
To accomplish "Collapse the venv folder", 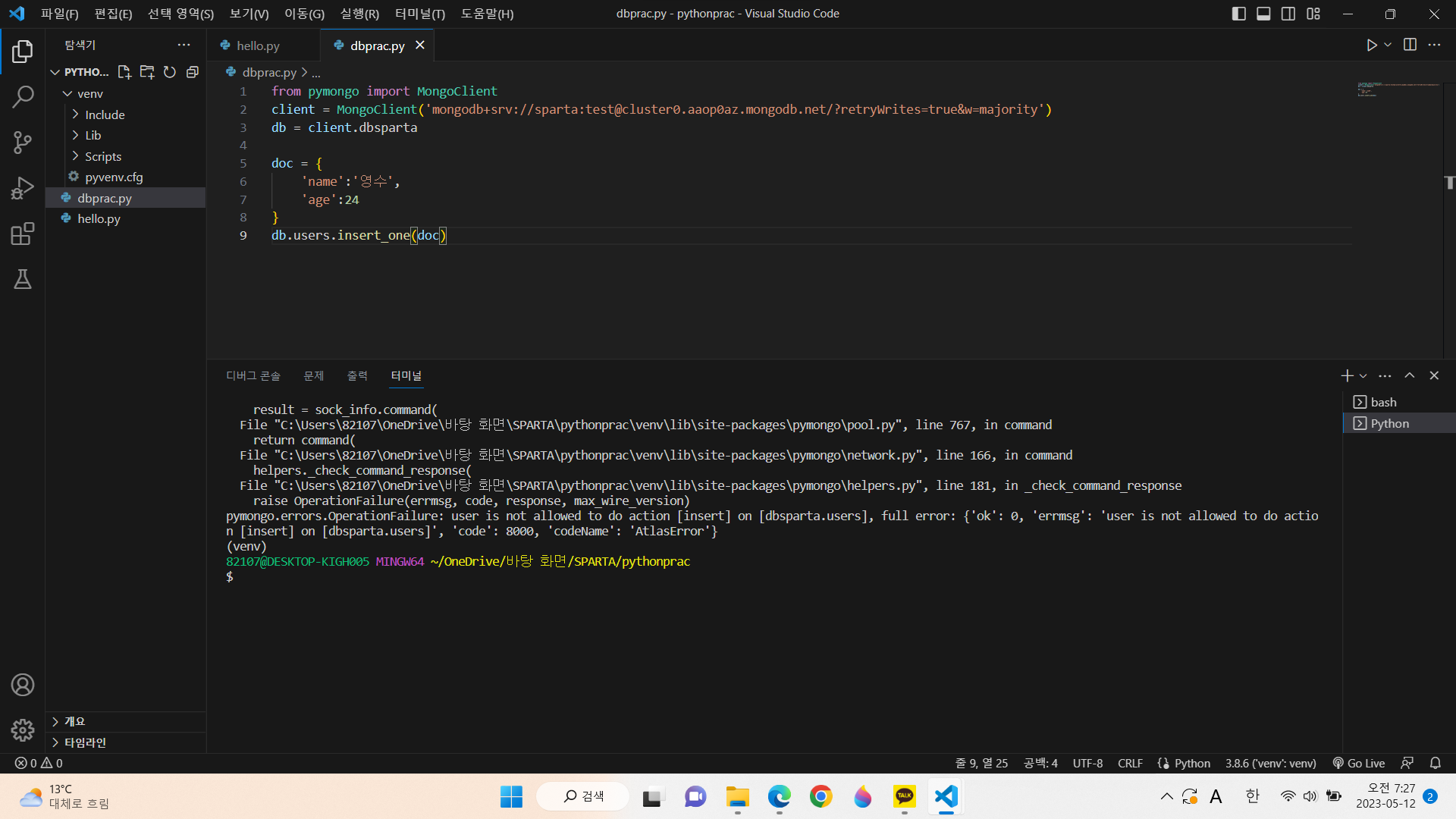I will pyautogui.click(x=83, y=93).
